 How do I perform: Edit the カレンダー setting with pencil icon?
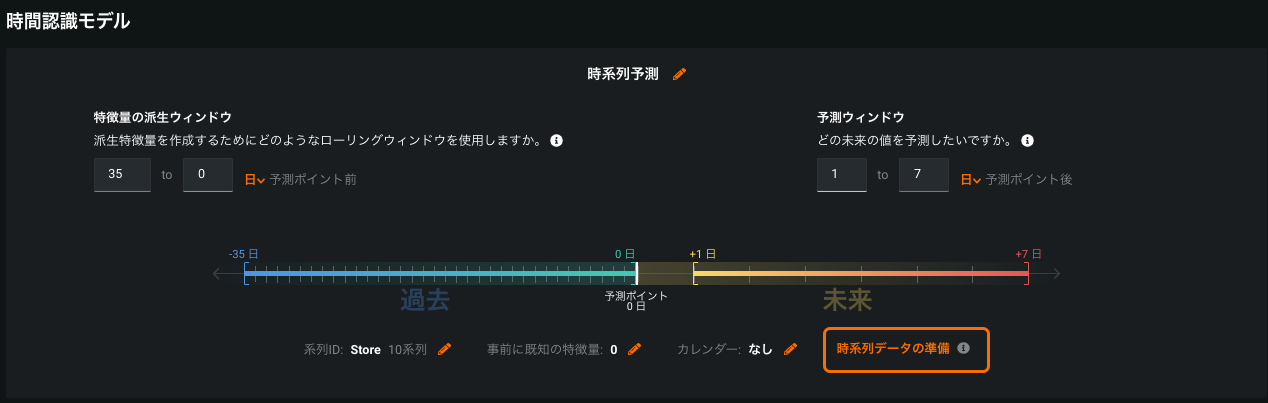click(790, 349)
